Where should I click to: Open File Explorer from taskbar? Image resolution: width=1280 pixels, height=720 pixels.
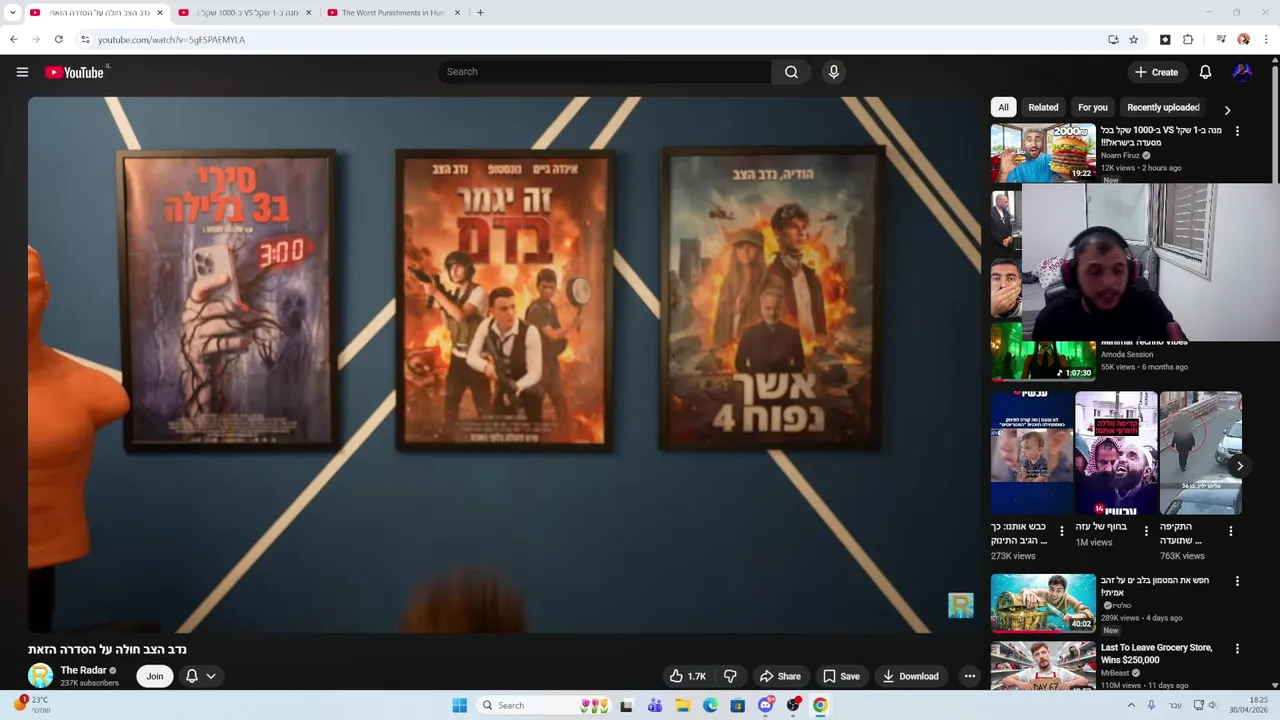682,705
